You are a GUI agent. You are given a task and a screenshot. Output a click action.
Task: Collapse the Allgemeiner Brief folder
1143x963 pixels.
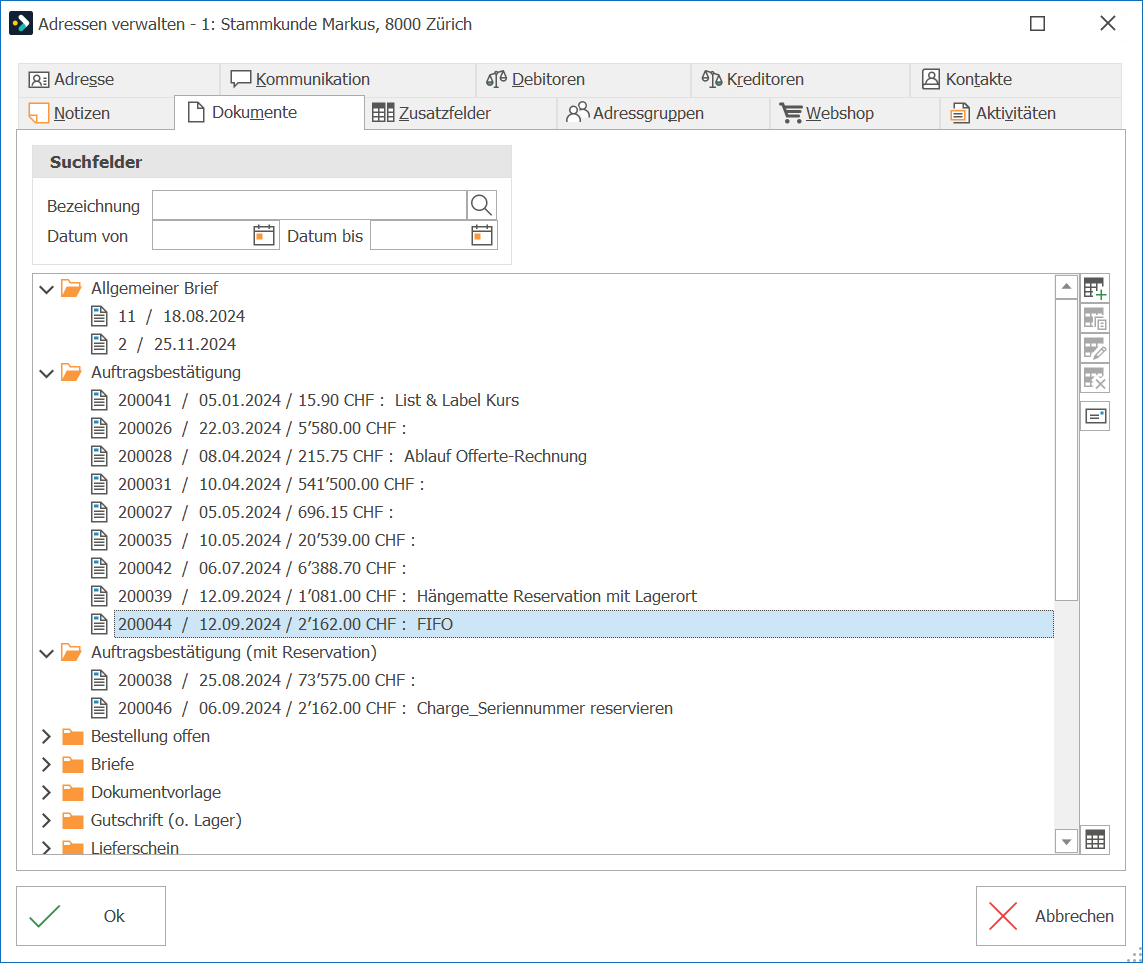pyautogui.click(x=47, y=289)
